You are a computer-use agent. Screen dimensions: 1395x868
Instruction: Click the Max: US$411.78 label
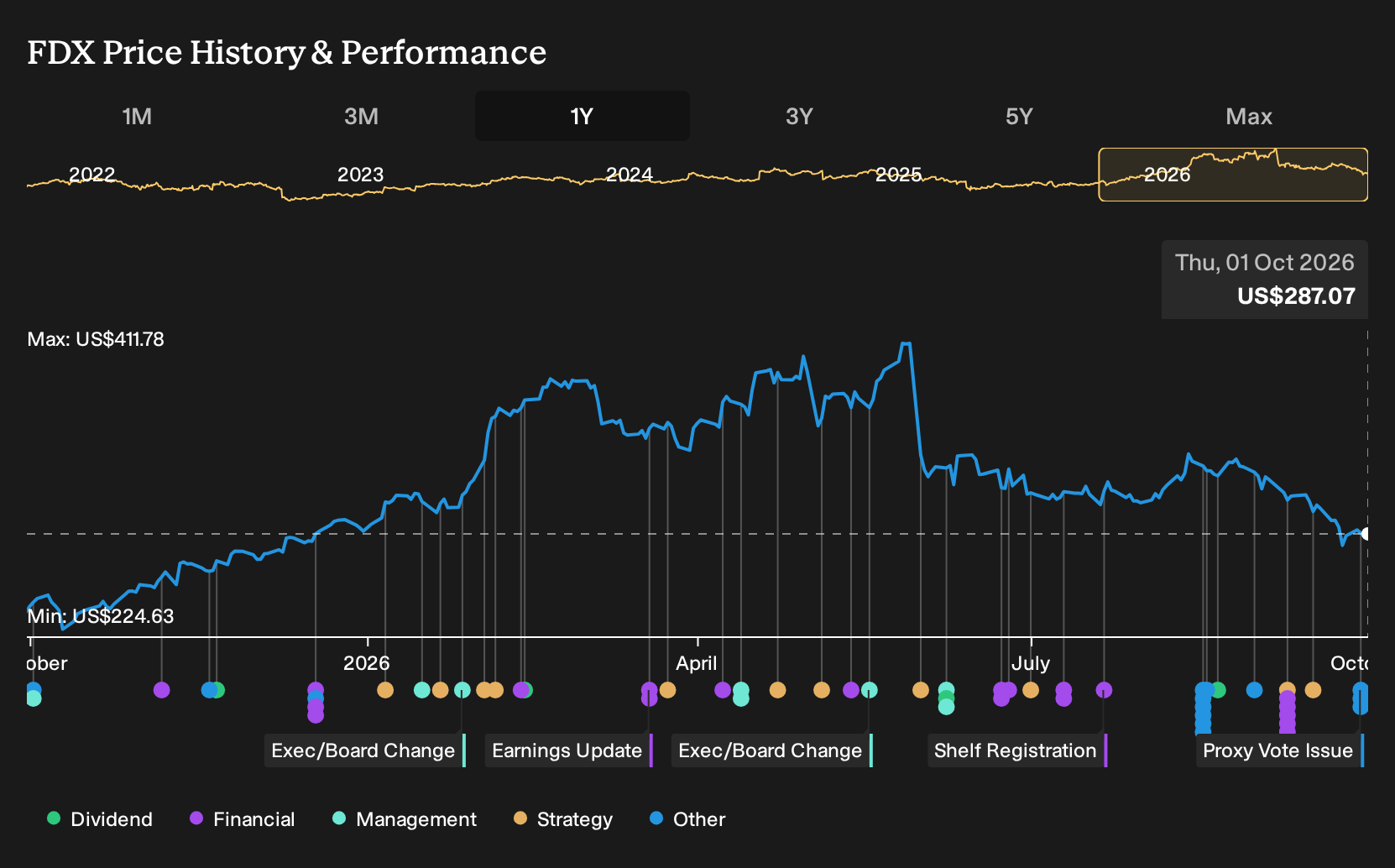point(96,339)
